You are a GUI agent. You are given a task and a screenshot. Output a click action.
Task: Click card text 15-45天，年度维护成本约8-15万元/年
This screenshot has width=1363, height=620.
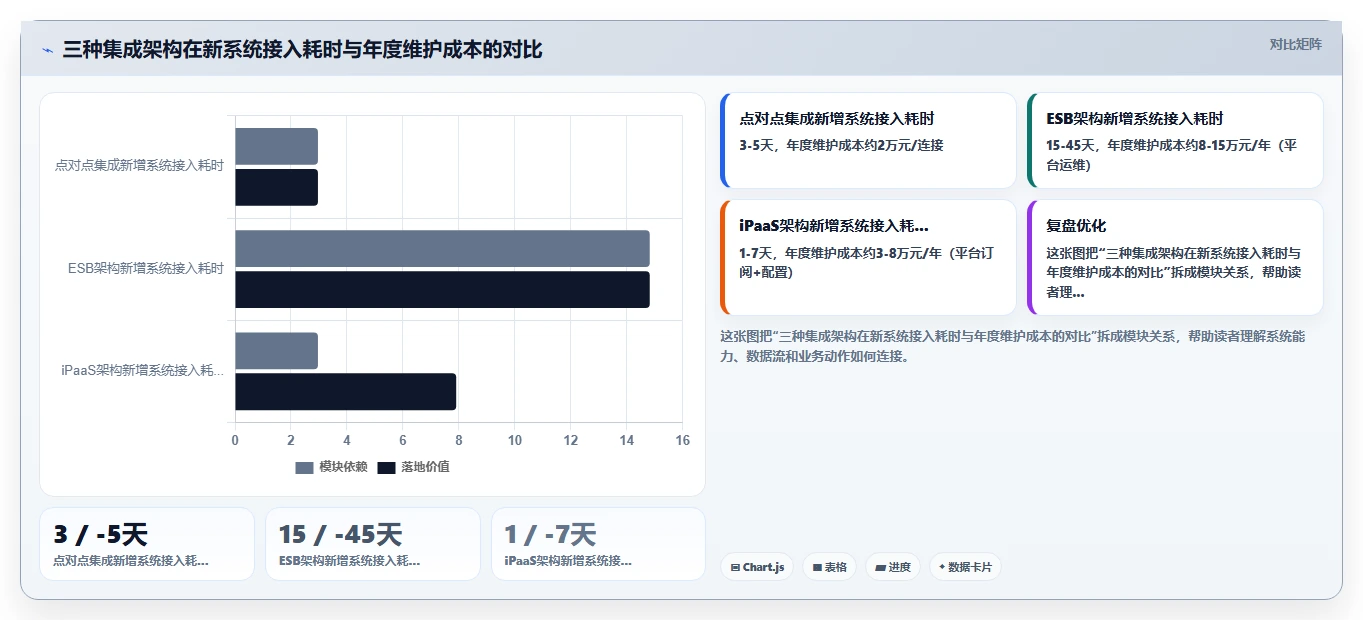(1171, 155)
